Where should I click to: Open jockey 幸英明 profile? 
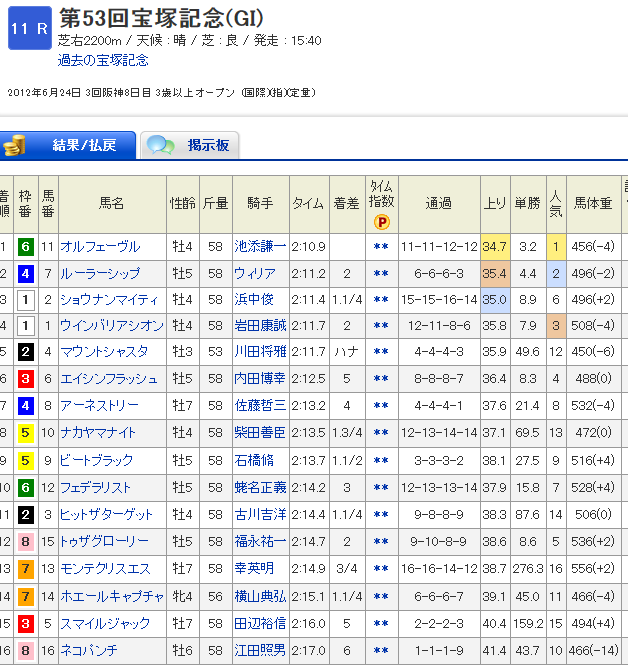tap(254, 568)
